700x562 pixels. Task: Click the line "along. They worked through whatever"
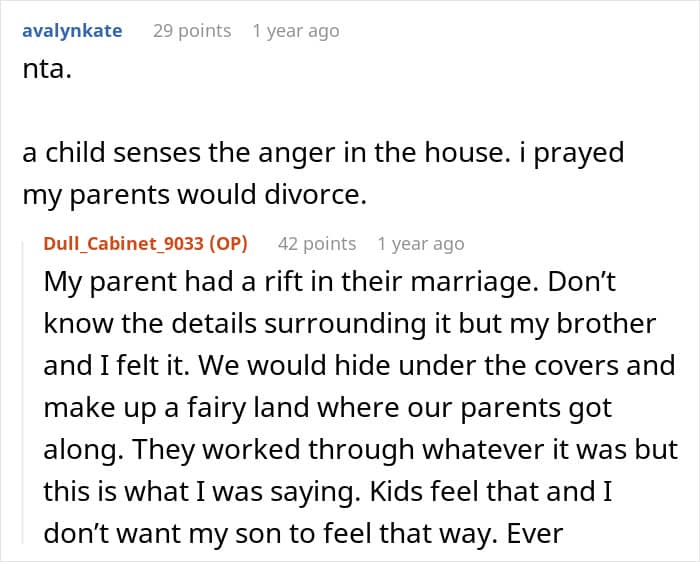360,449
